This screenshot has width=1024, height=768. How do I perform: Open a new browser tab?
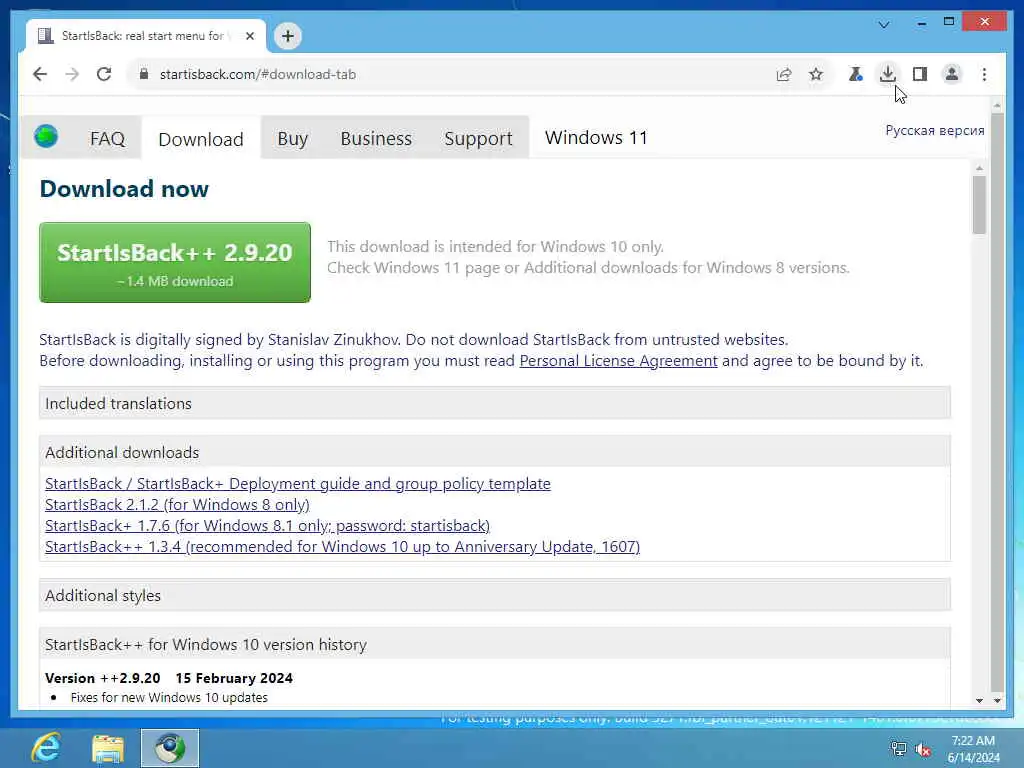tap(287, 36)
